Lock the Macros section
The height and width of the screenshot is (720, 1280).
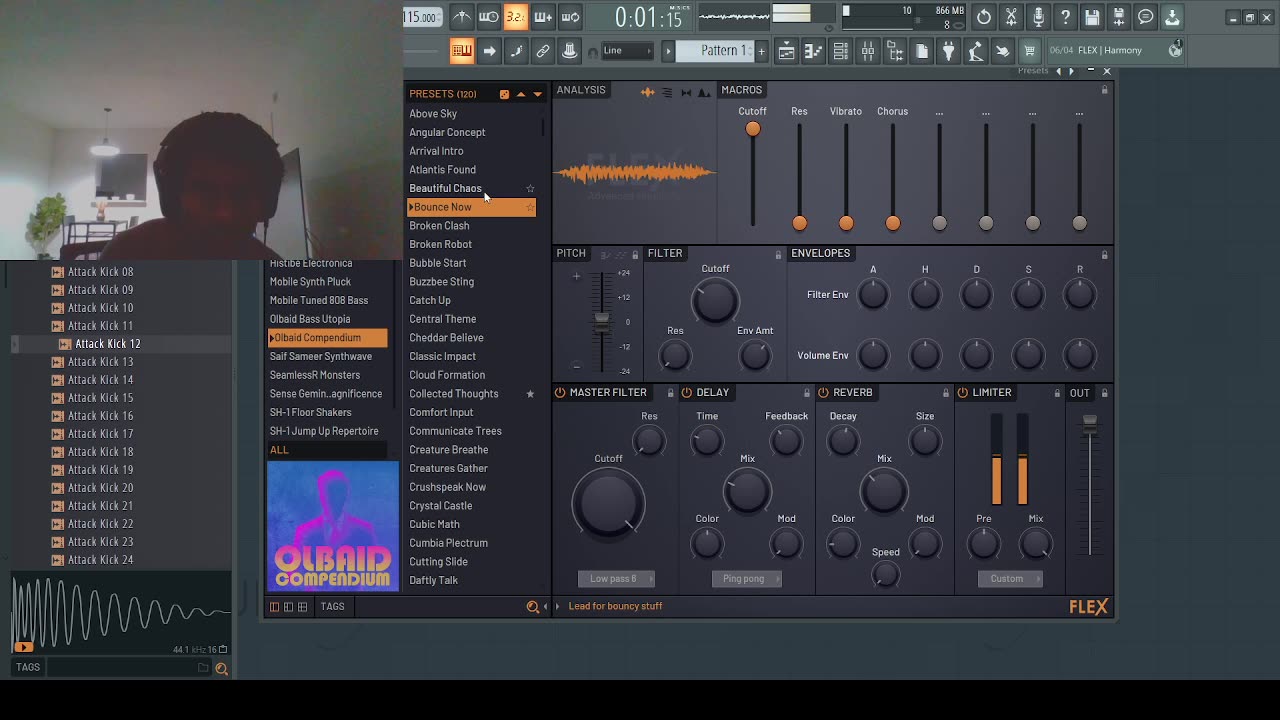(x=1104, y=90)
